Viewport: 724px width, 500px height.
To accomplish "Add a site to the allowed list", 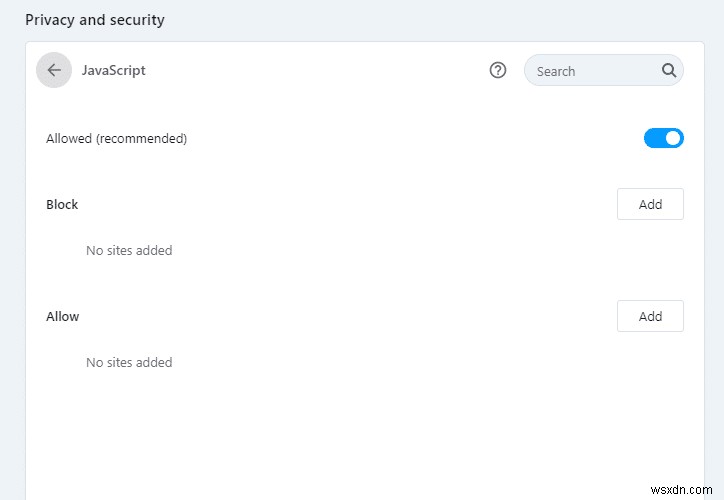I will (650, 316).
